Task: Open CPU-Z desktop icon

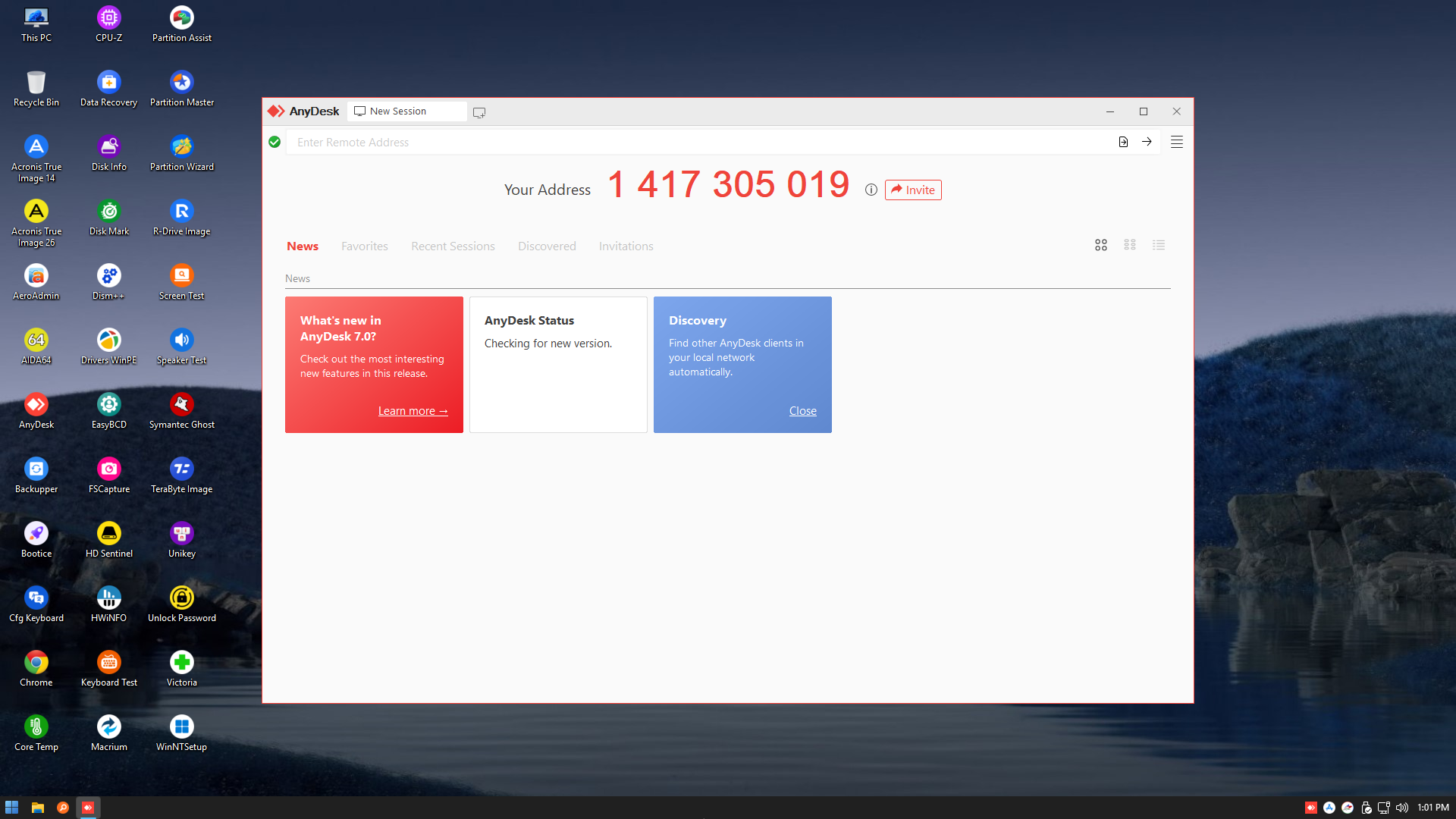Action: click(x=109, y=24)
